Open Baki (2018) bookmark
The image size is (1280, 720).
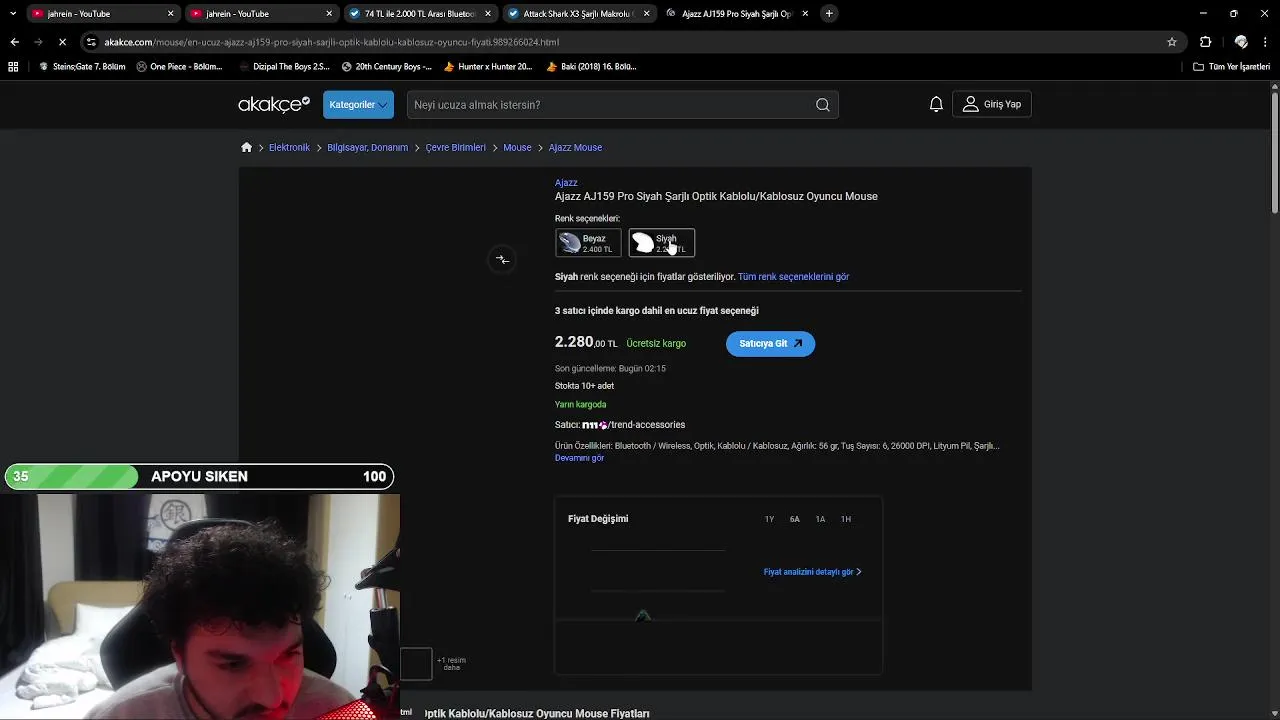pyautogui.click(x=591, y=67)
